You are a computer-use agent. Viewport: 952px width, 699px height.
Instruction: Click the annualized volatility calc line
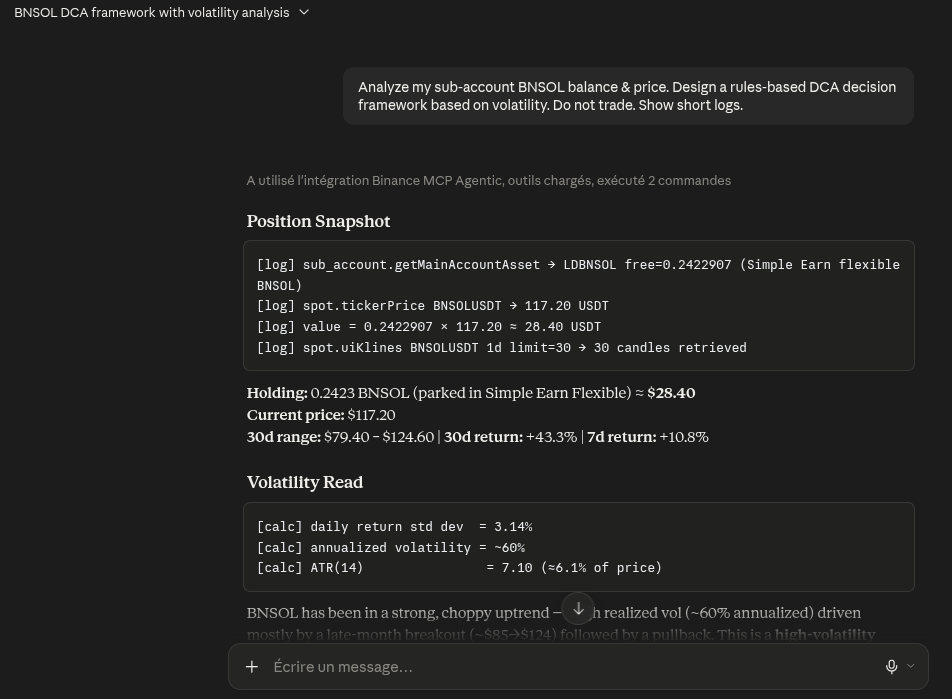tap(391, 547)
